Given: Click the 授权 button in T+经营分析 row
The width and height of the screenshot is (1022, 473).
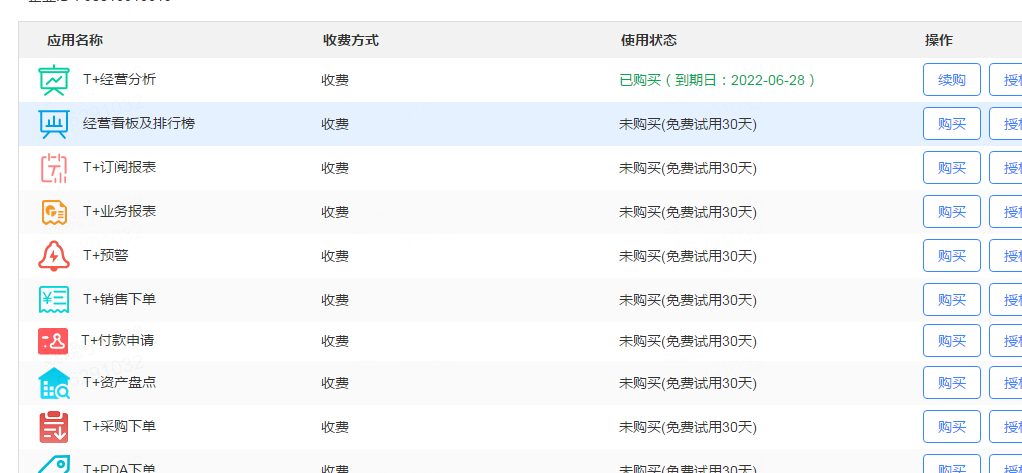Looking at the screenshot, I should click(1006, 80).
